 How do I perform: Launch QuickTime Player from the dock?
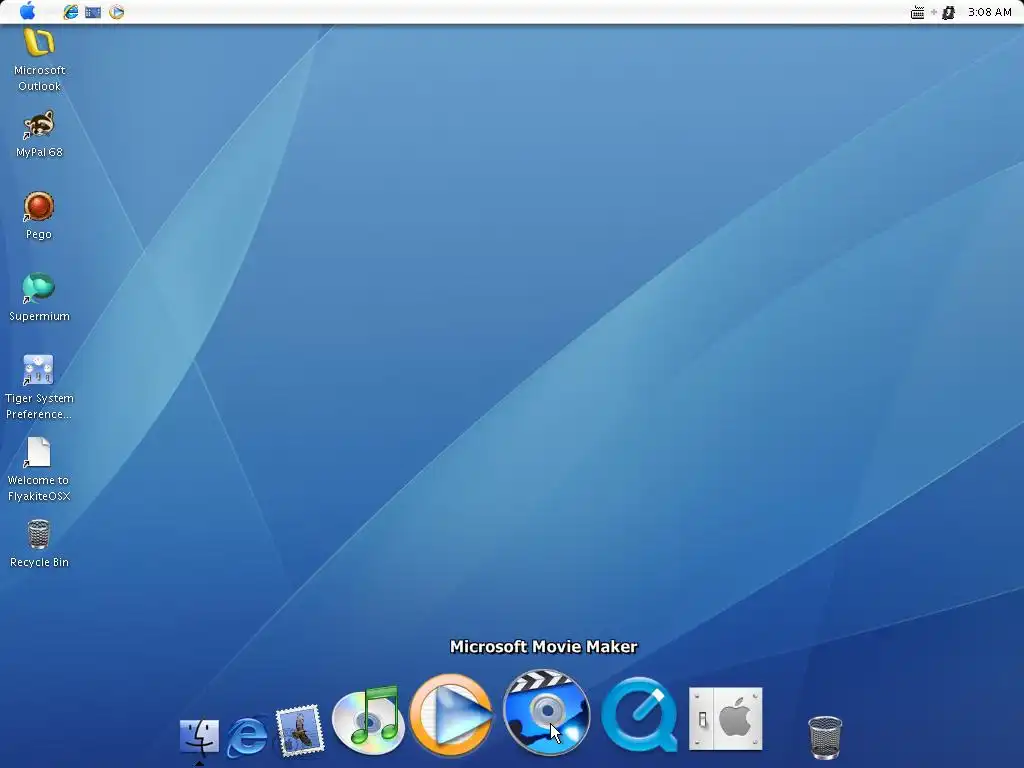(639, 715)
